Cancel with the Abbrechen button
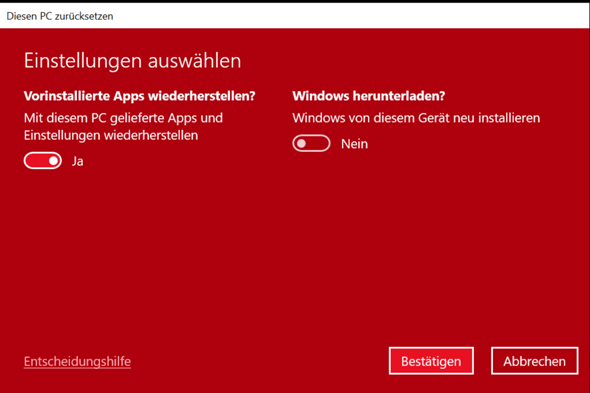Screen dimensions: 590x393 (x=534, y=361)
